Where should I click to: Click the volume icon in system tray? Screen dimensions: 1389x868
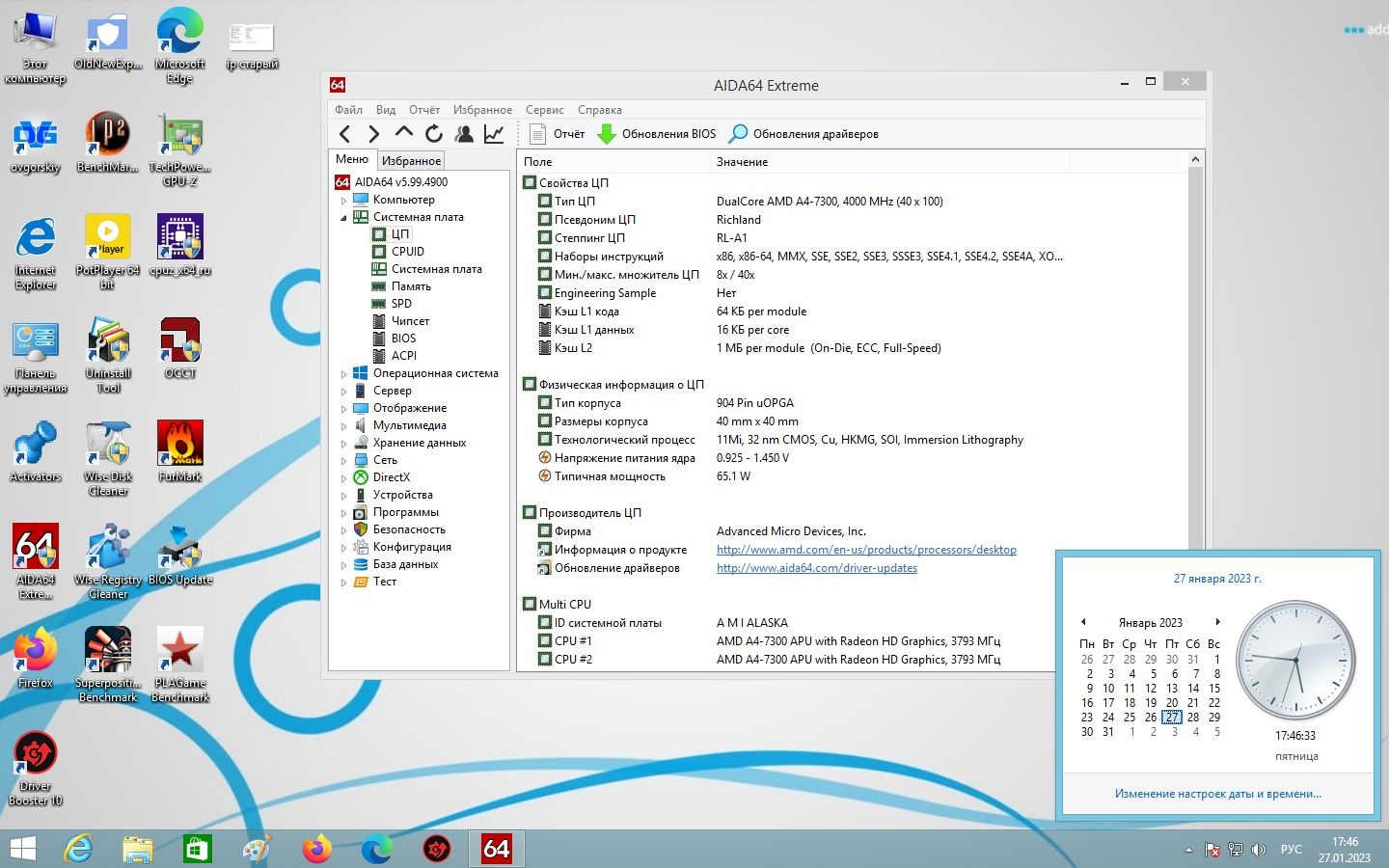pos(1259,850)
